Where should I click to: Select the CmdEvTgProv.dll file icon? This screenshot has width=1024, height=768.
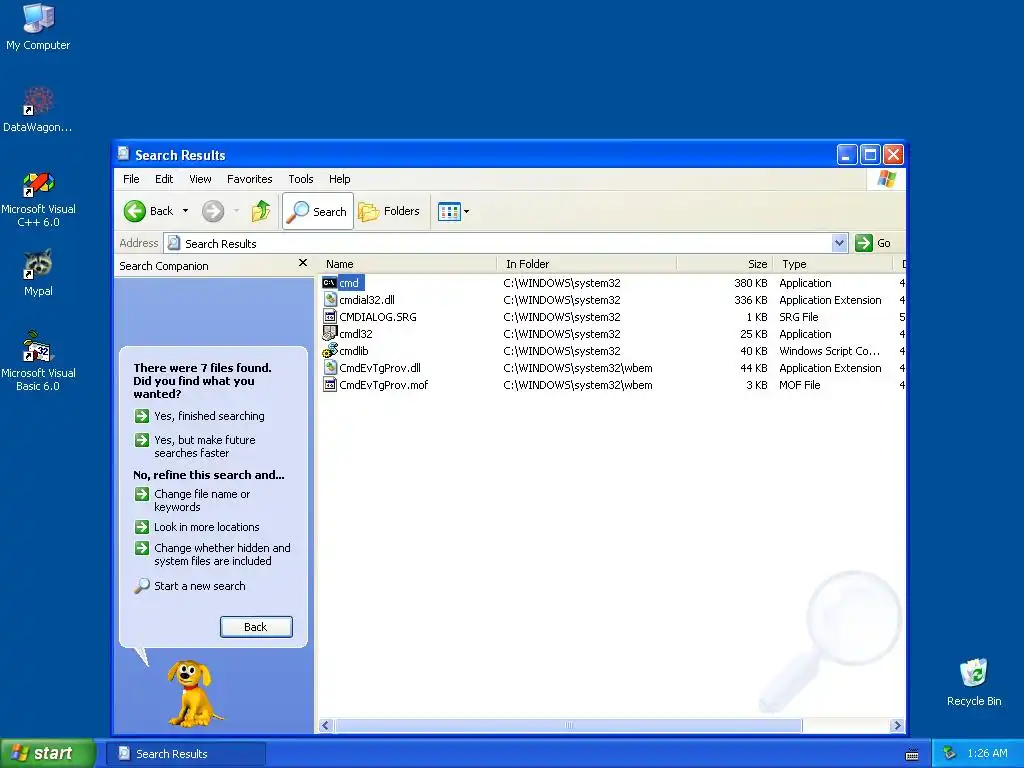330,368
